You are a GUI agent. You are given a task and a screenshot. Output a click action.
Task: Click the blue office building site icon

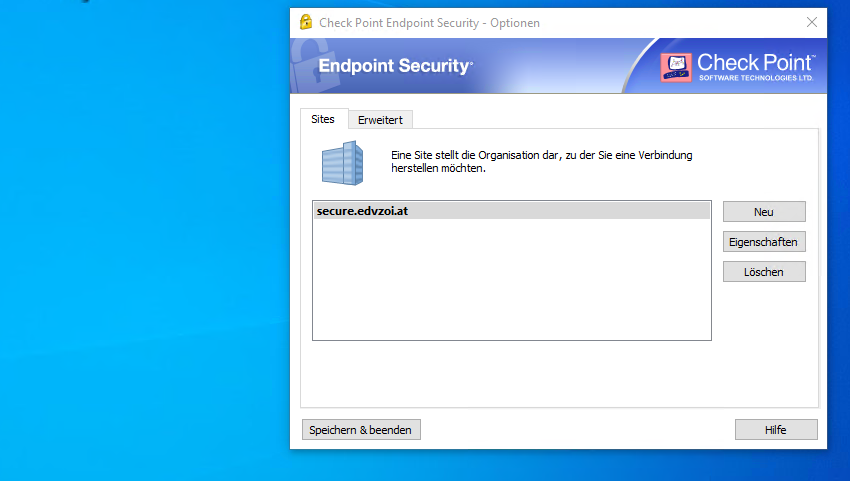point(343,162)
